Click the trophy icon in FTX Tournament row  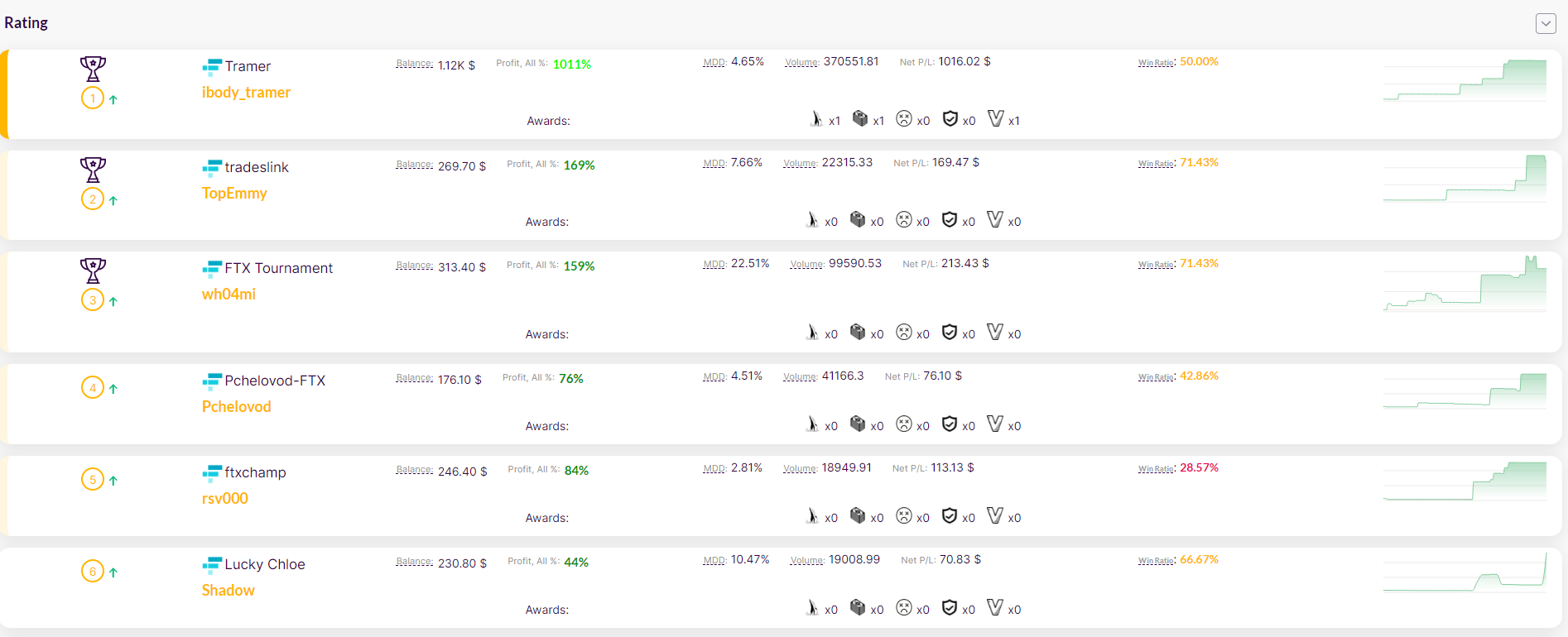93,271
